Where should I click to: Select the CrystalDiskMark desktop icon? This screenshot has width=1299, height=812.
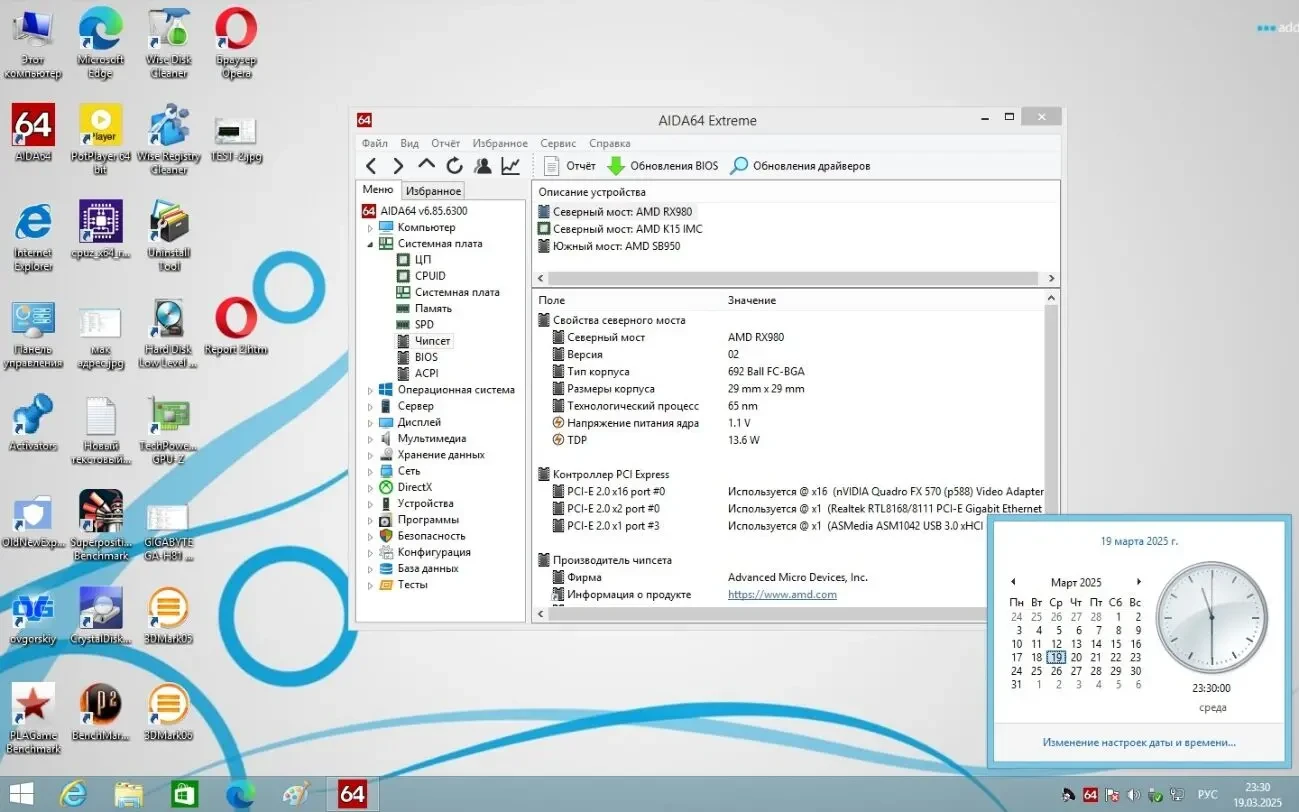click(x=101, y=615)
